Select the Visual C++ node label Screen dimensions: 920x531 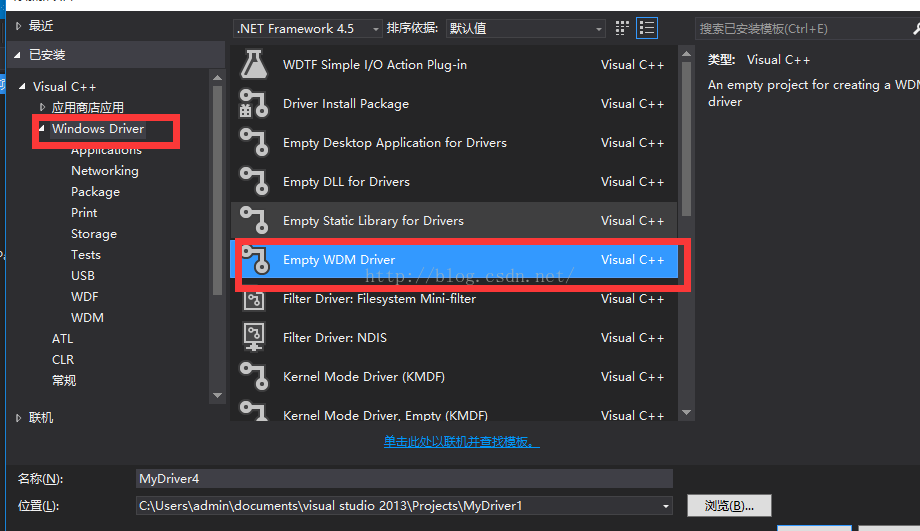(65, 86)
